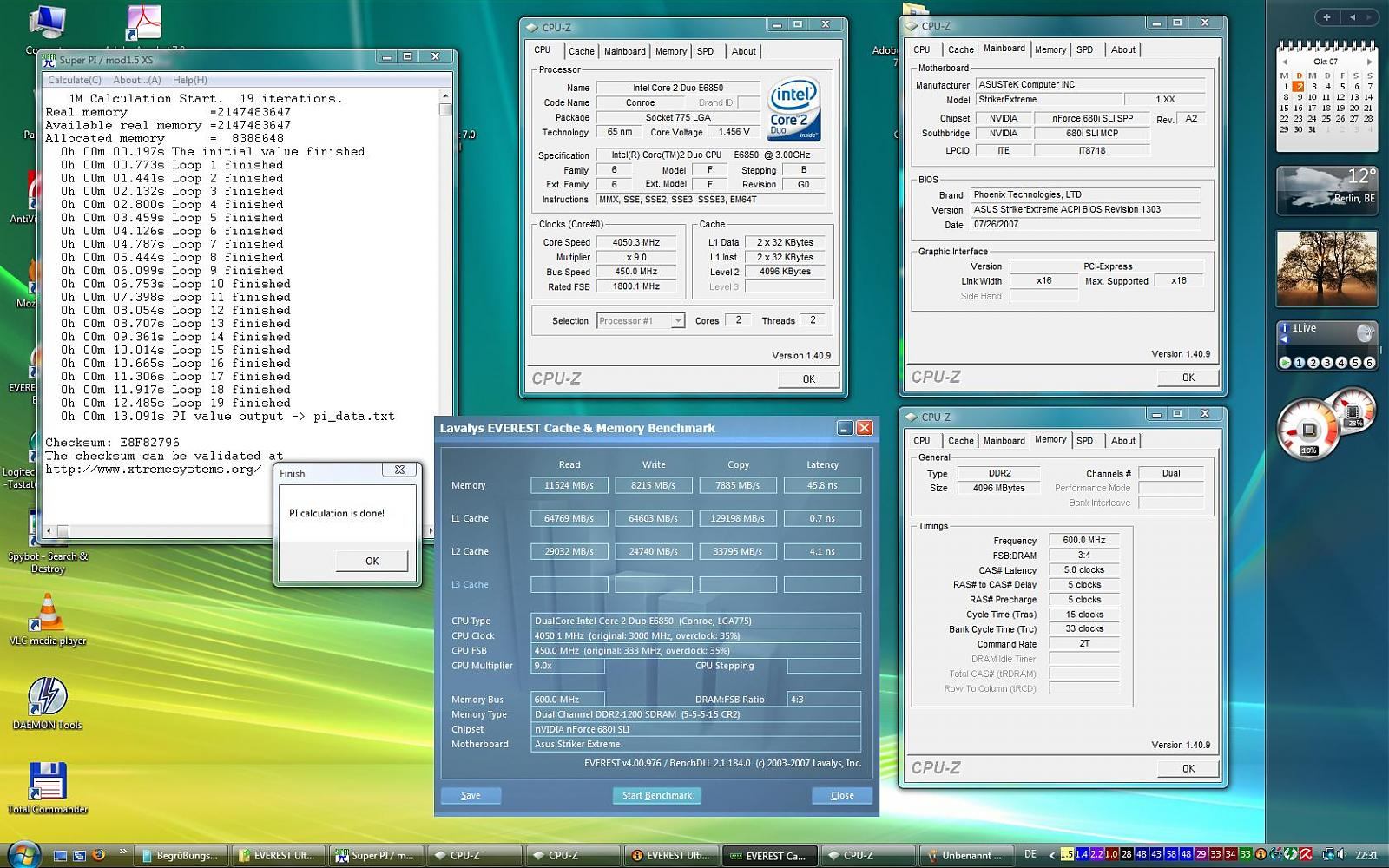1389x868 pixels.
Task: Expand hidden Quick Launch icons chevron
Action: (122, 852)
